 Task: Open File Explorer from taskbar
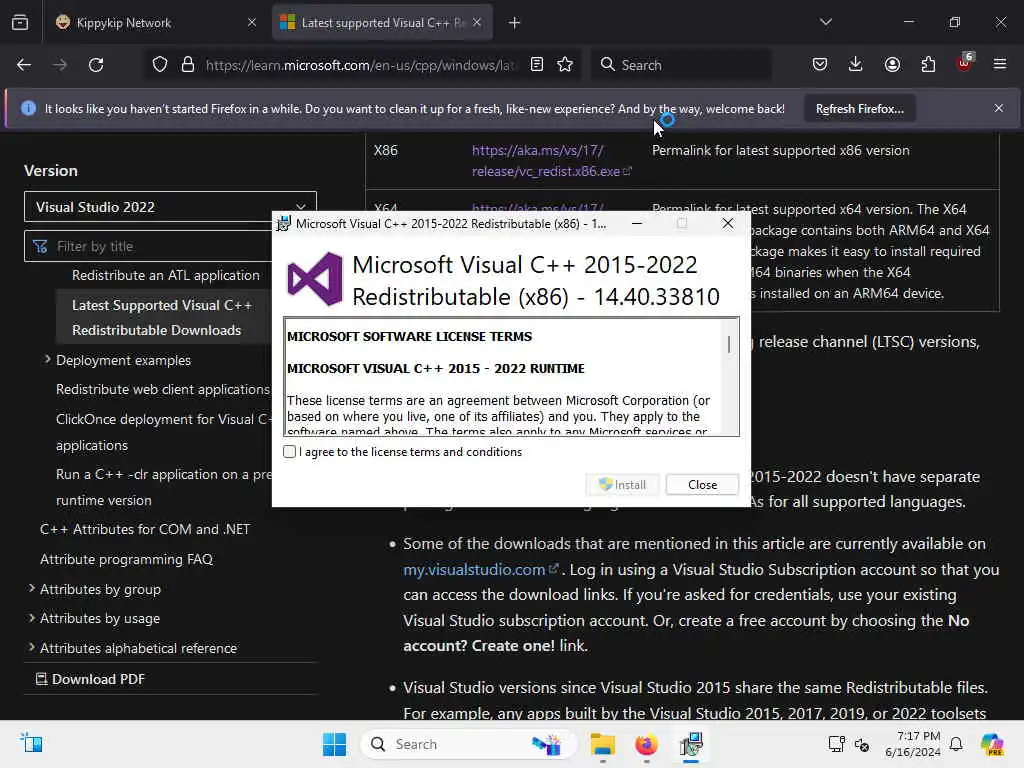[x=602, y=744]
